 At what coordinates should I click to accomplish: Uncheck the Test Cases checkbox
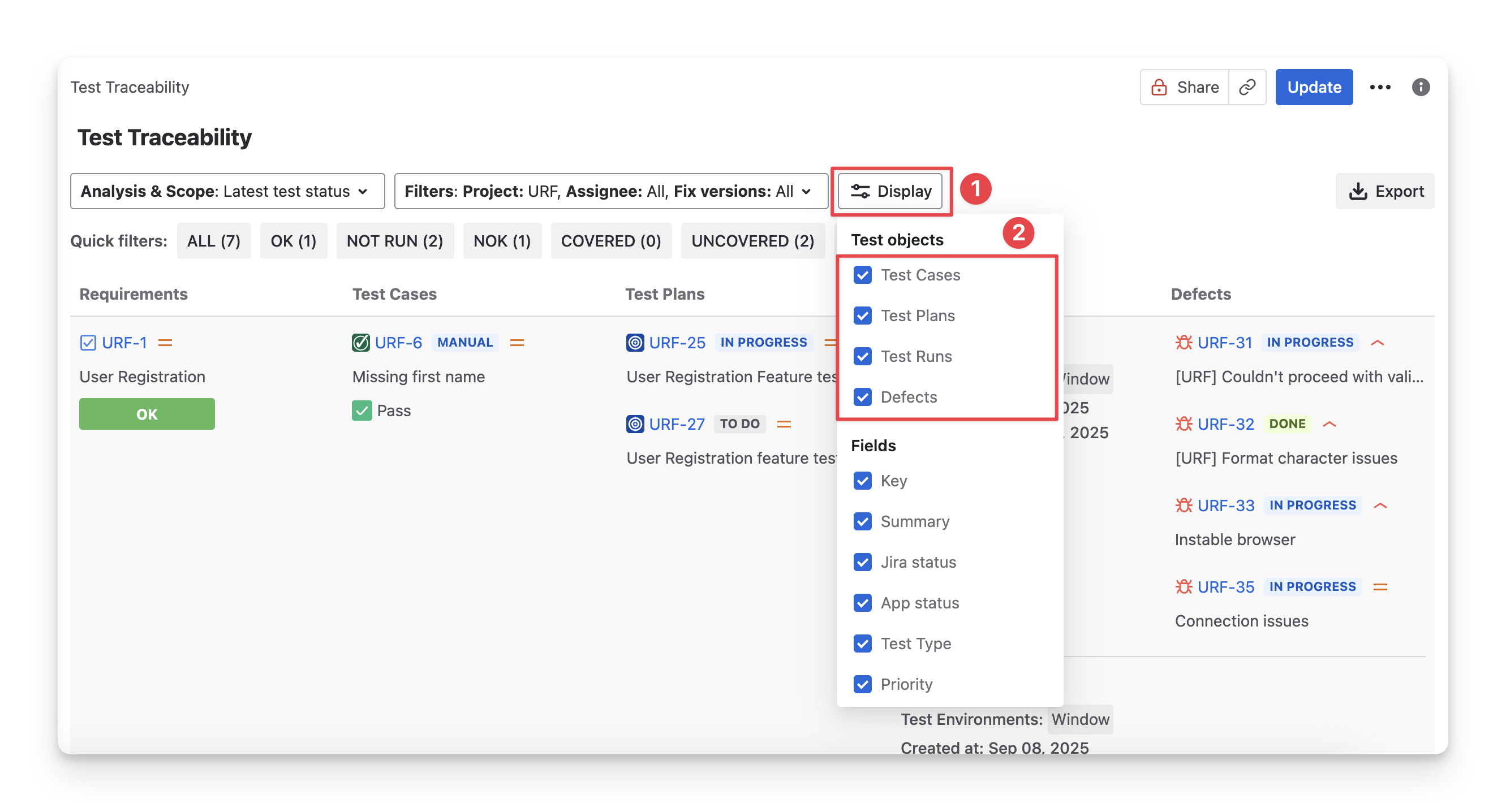(x=862, y=275)
